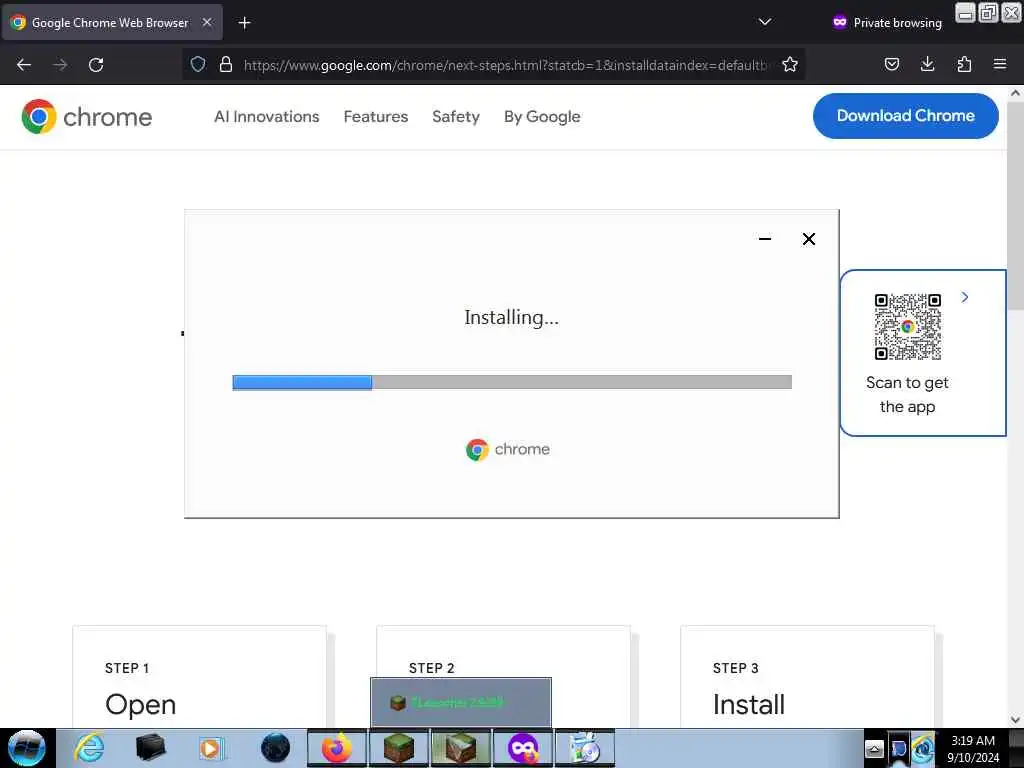The width and height of the screenshot is (1024, 768).
Task: Show hidden system tray icons
Action: (874, 749)
